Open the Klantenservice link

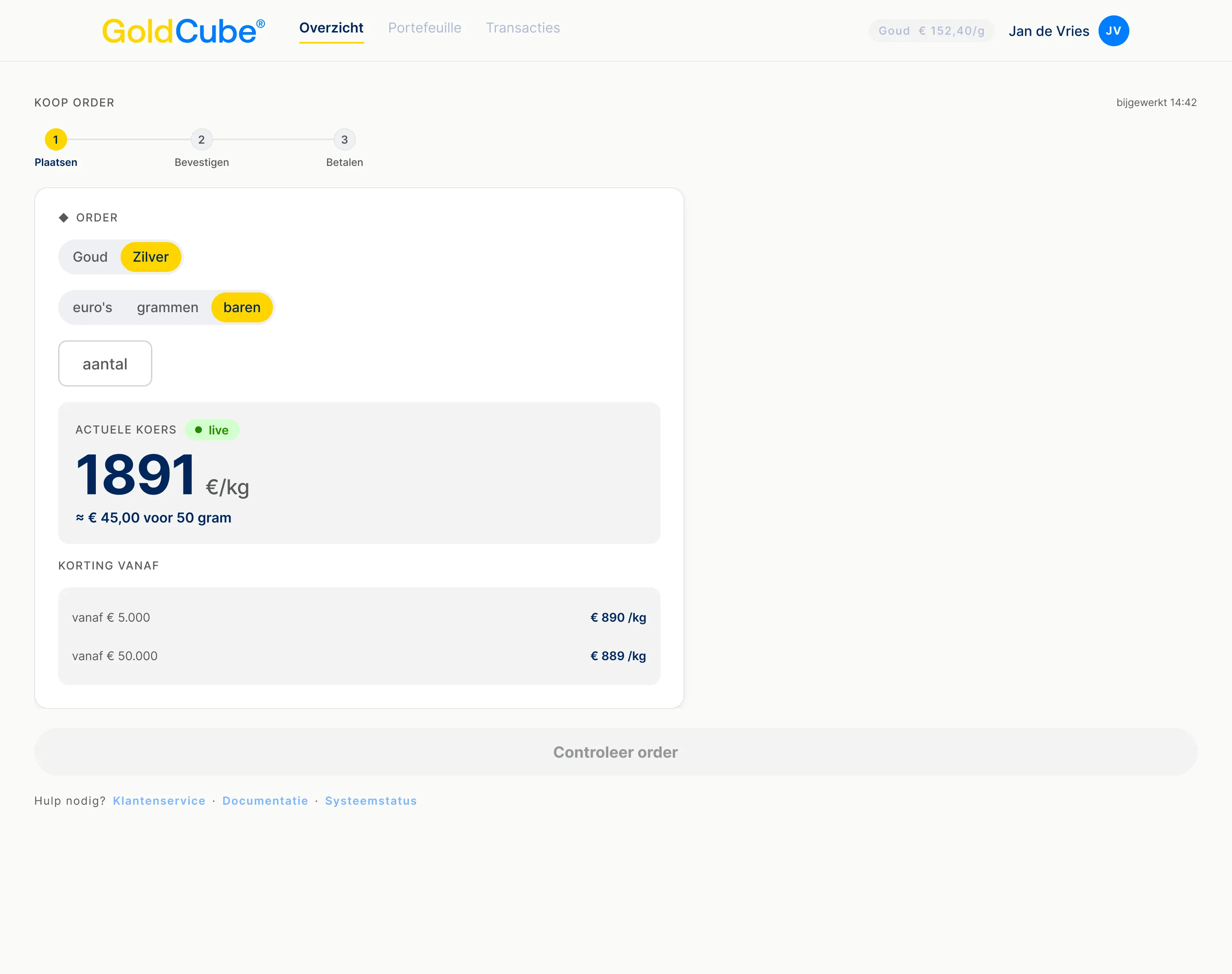[x=159, y=801]
